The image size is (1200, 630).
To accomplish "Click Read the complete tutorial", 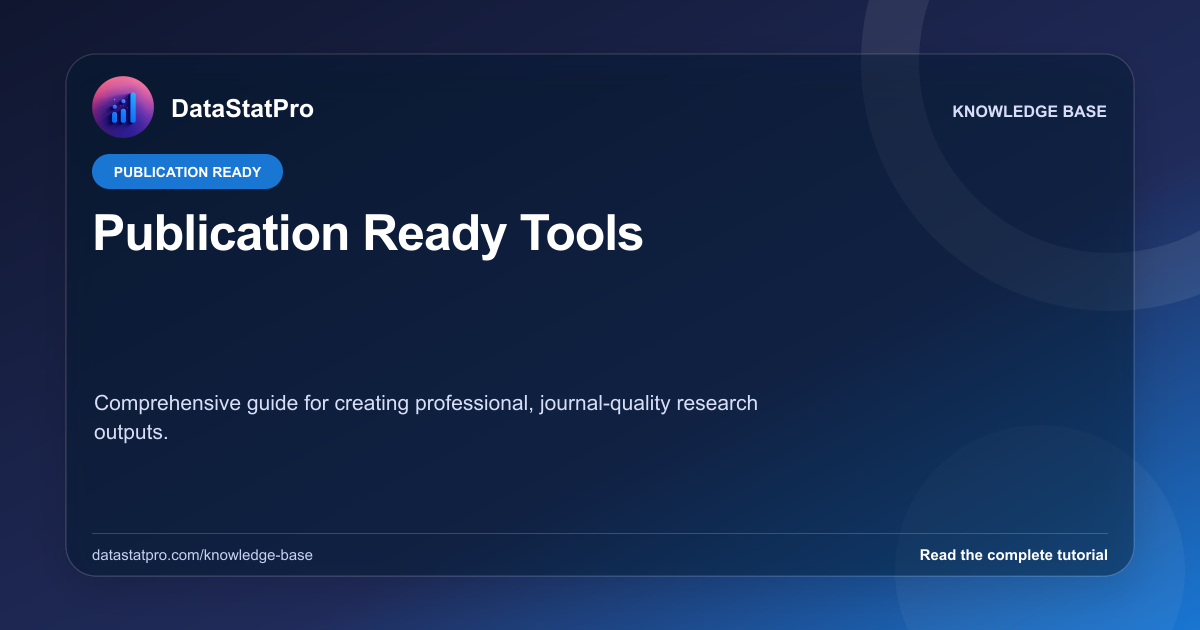I will click(1013, 555).
